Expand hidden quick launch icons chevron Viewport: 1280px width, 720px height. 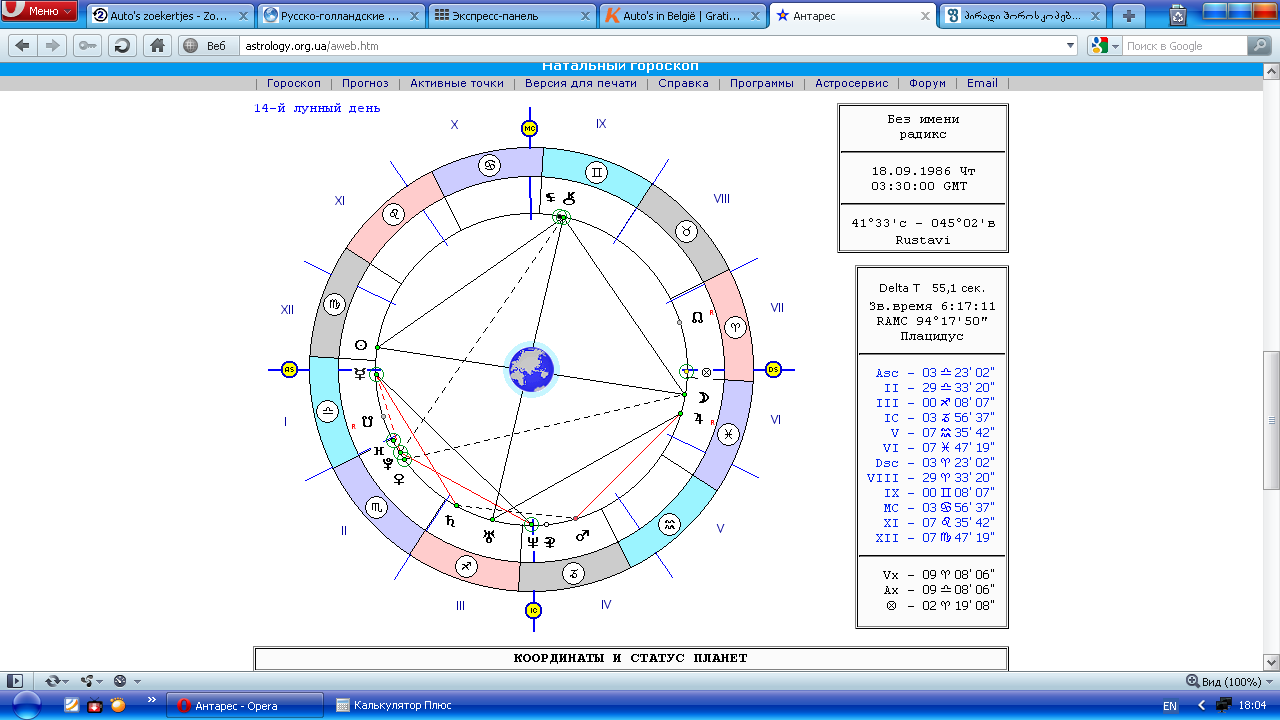(153, 699)
